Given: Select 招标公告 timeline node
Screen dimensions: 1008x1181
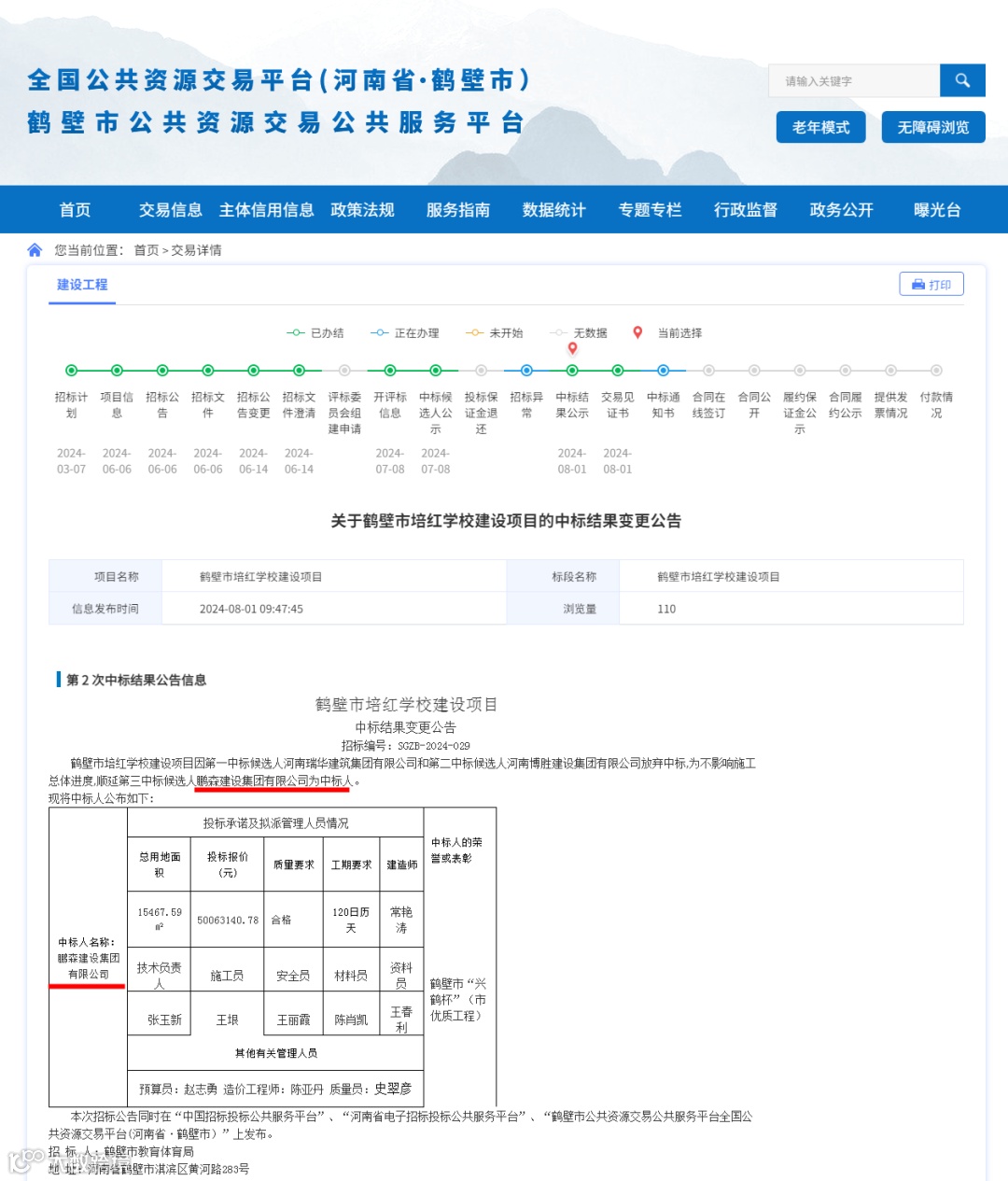Looking at the screenshot, I should [162, 371].
